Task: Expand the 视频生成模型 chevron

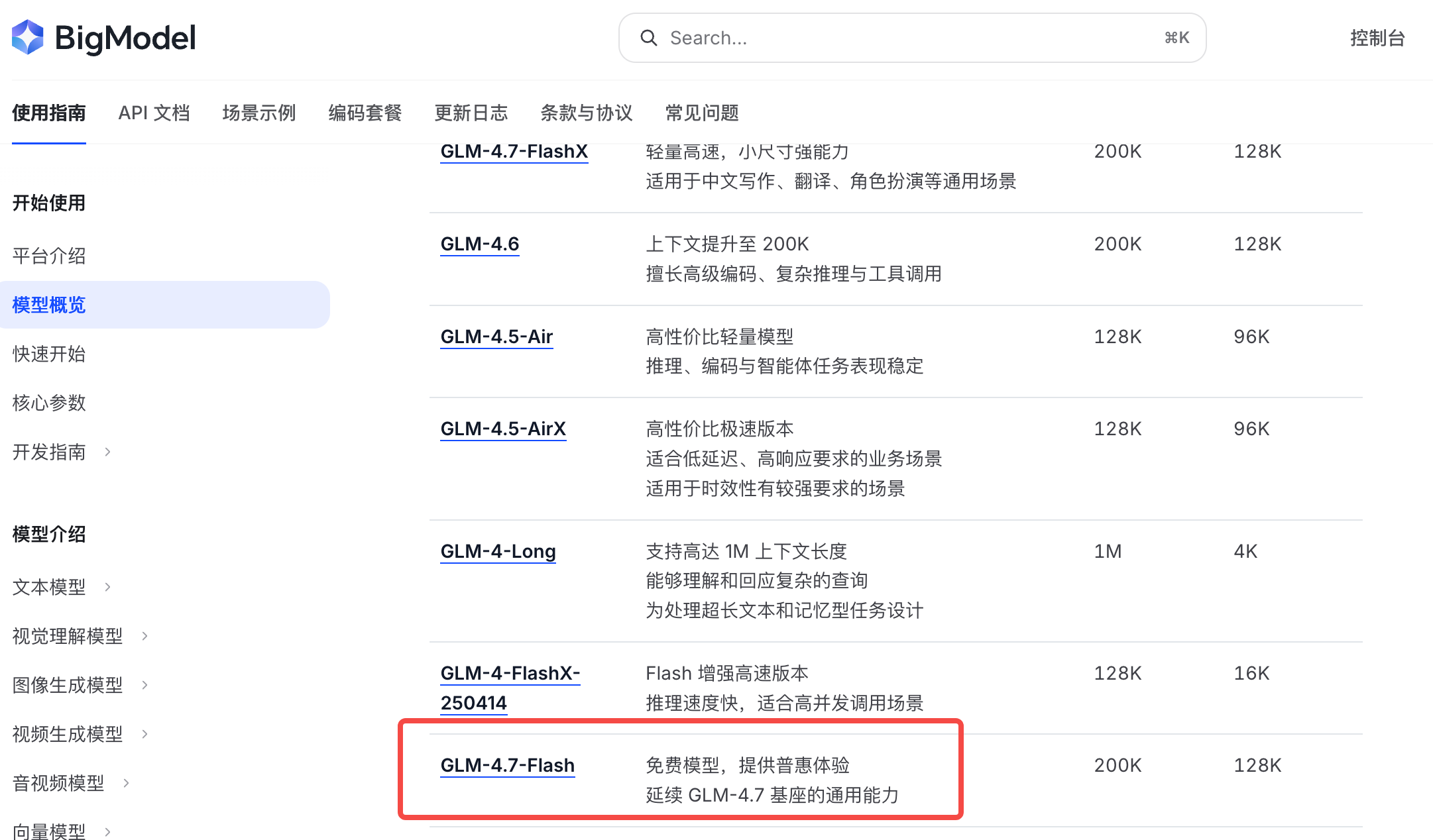Action: tap(145, 734)
